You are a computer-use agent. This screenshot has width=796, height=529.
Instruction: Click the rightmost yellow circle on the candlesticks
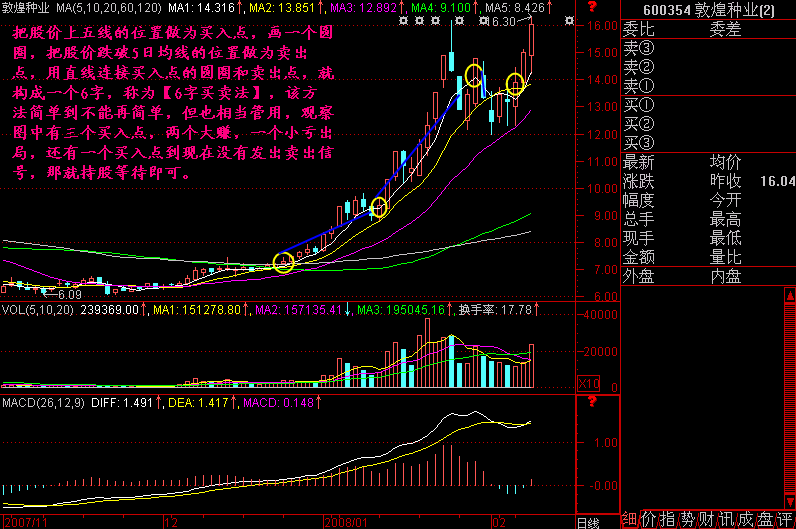click(515, 84)
